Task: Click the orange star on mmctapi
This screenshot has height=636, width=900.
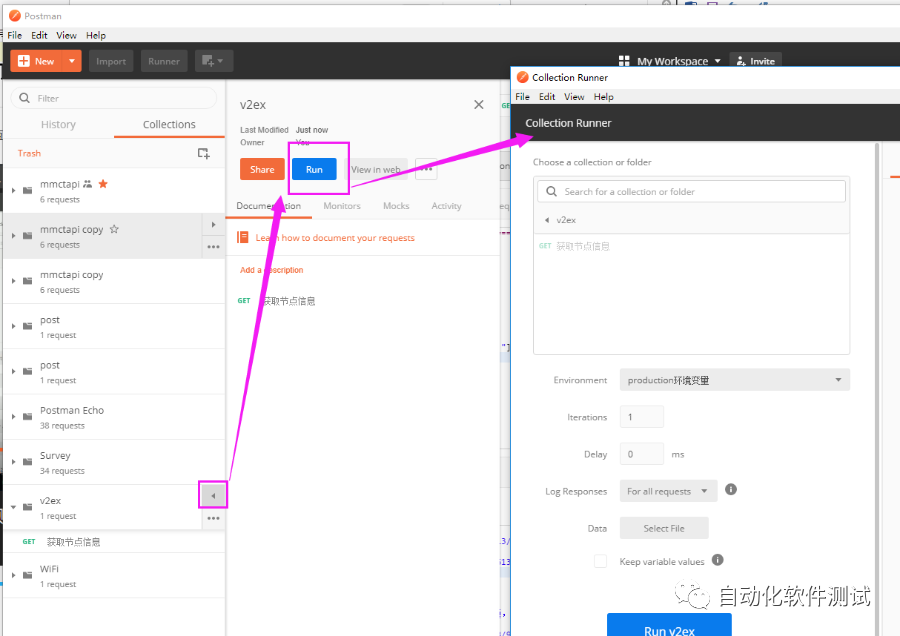Action: [x=103, y=184]
